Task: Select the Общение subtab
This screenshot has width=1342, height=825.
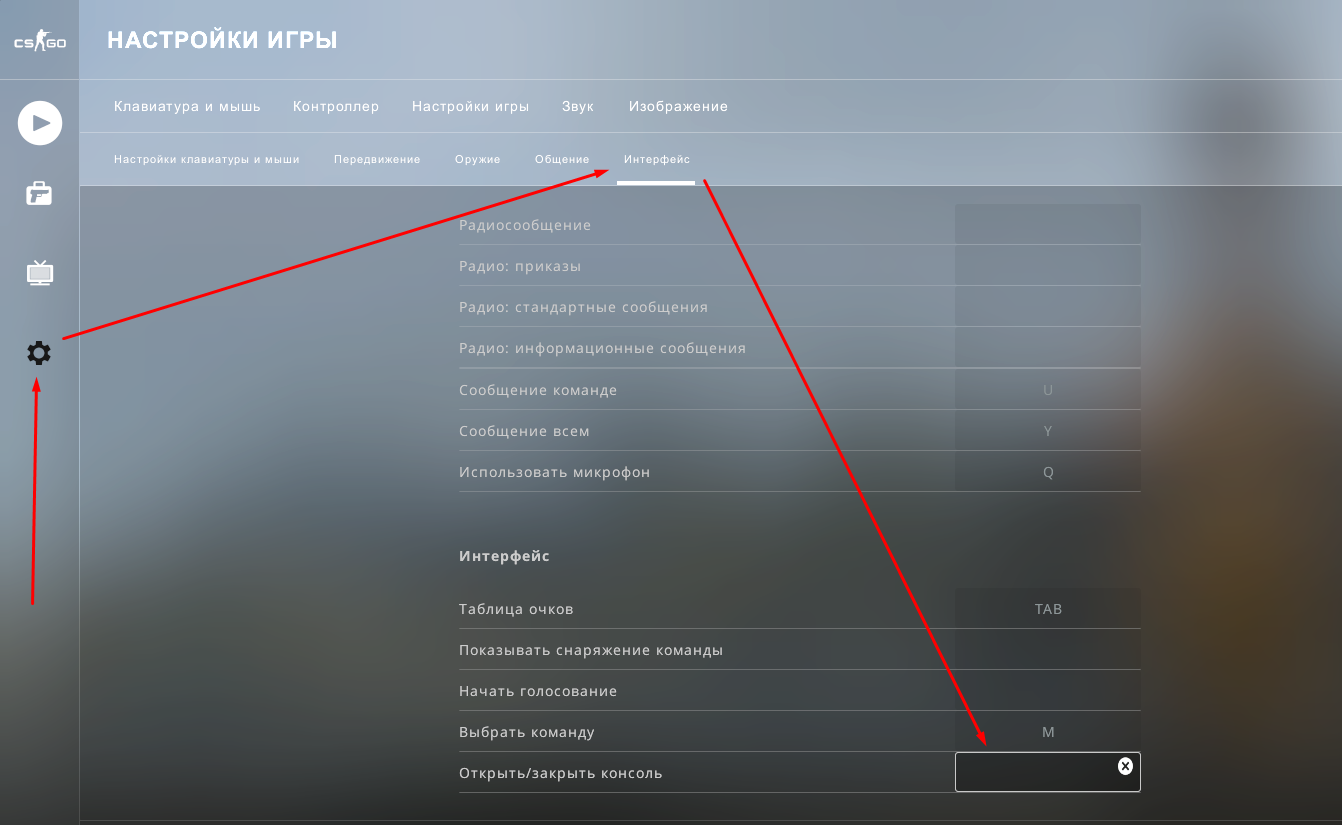Action: tap(562, 159)
